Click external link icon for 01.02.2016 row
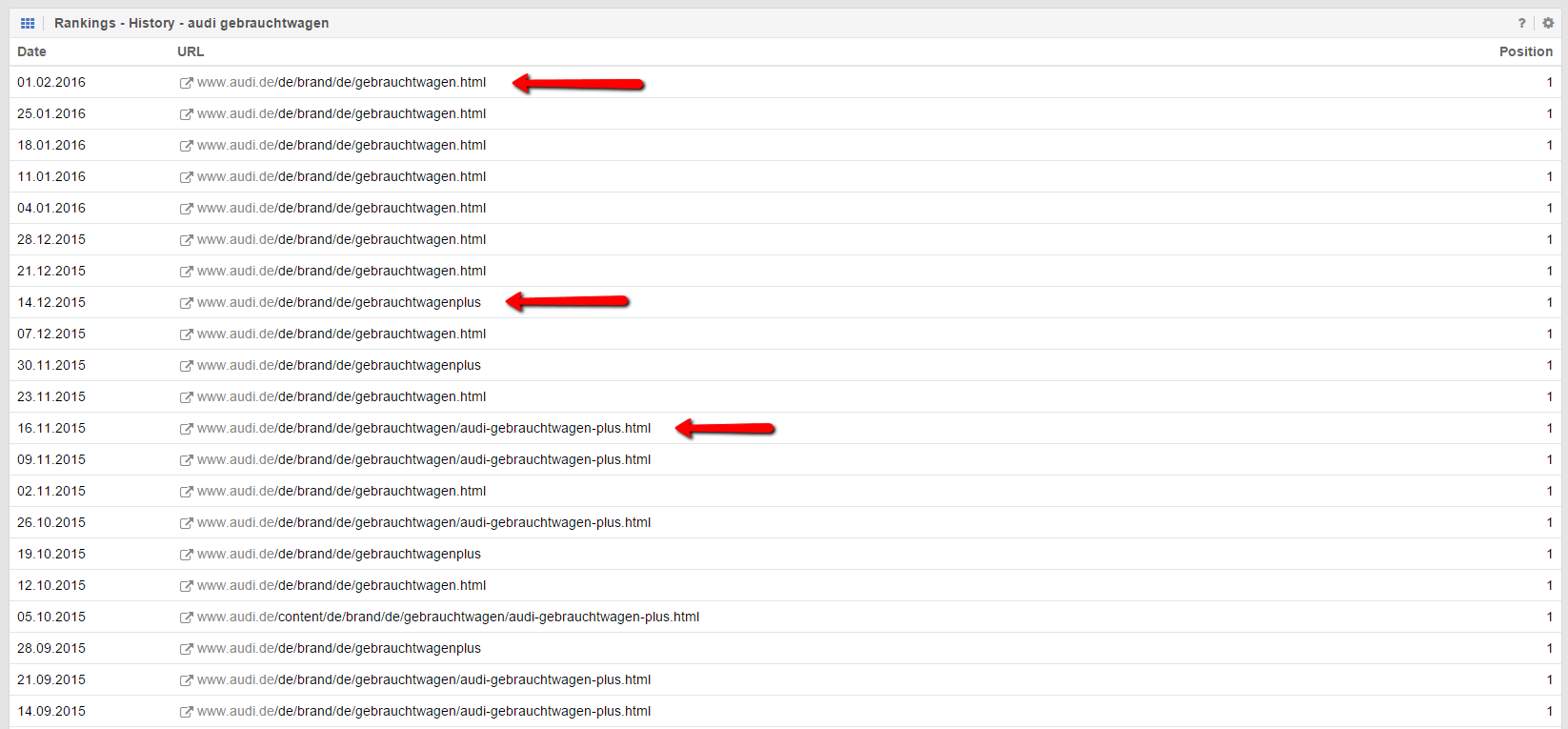Image resolution: width=1568 pixels, height=729 pixels. click(x=186, y=83)
